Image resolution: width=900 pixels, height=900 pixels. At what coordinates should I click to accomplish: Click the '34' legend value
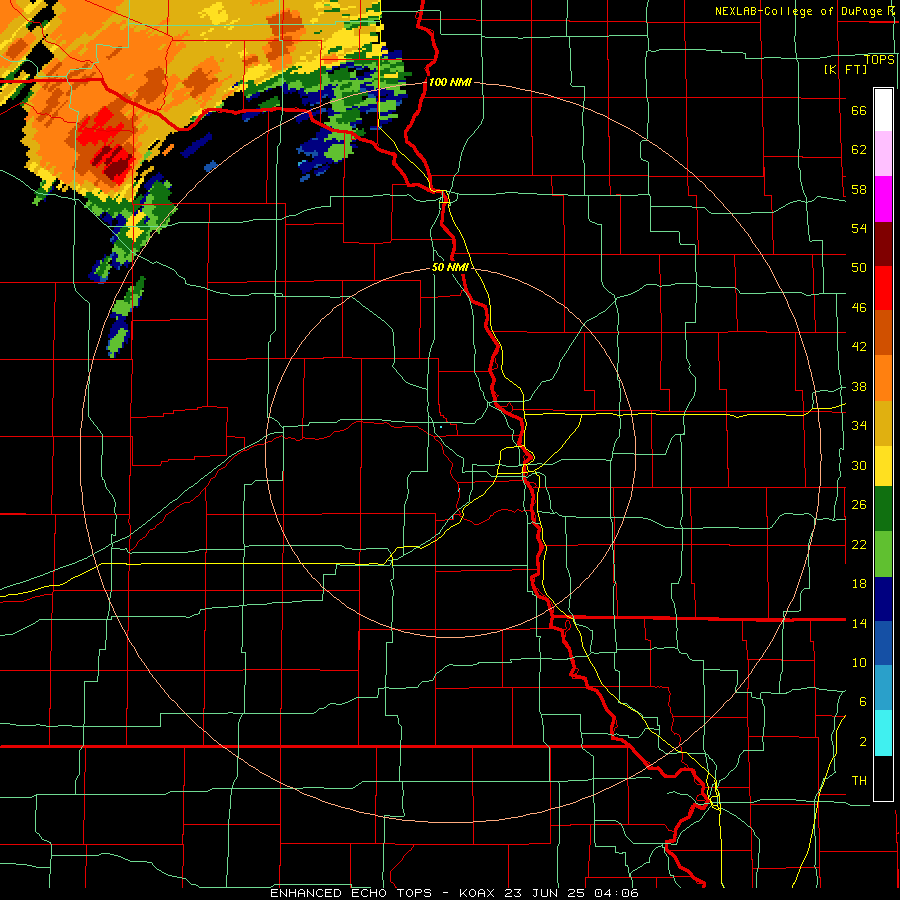pyautogui.click(x=859, y=425)
